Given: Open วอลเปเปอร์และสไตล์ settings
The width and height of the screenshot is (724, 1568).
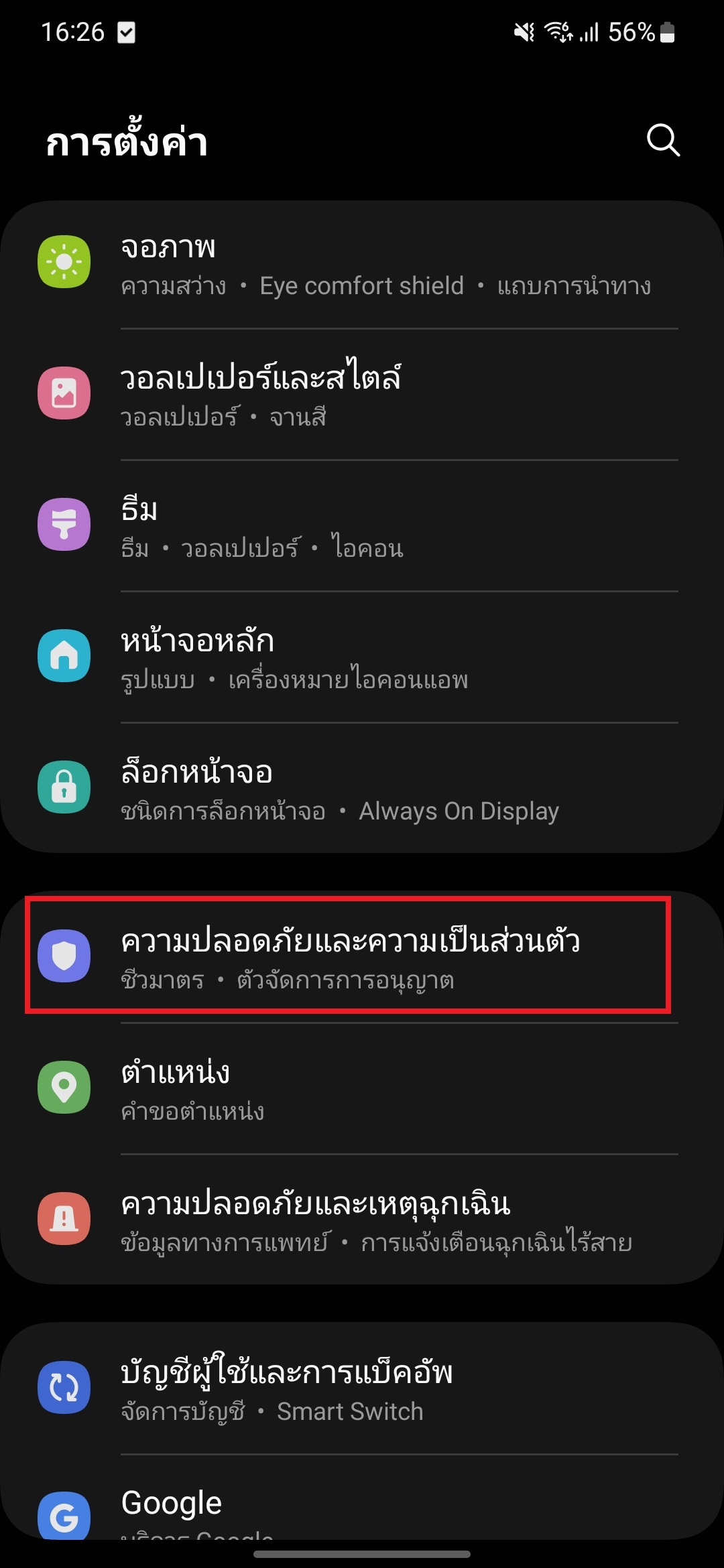Looking at the screenshot, I should pyautogui.click(x=362, y=394).
